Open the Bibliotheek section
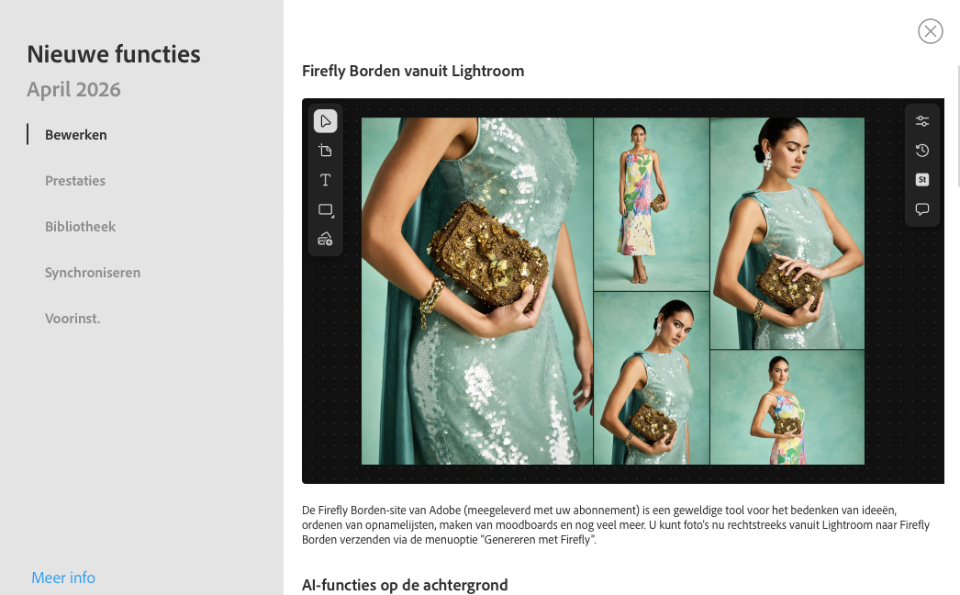The image size is (960, 595). [80, 226]
